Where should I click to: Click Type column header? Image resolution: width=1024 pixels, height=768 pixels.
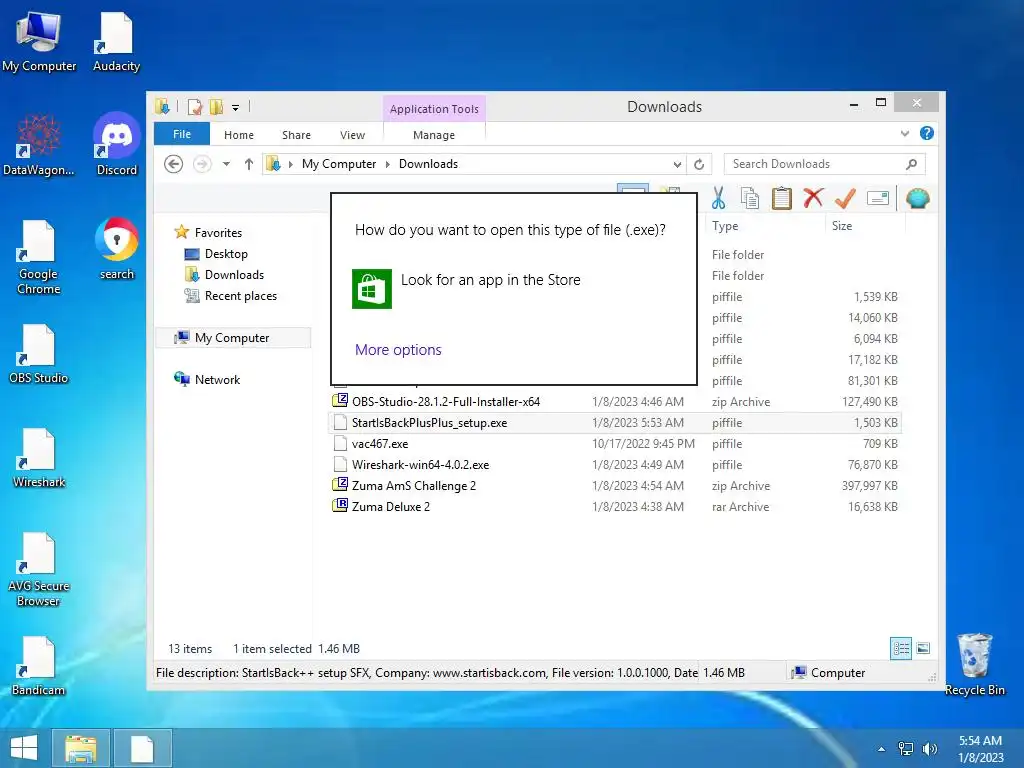pos(725,225)
